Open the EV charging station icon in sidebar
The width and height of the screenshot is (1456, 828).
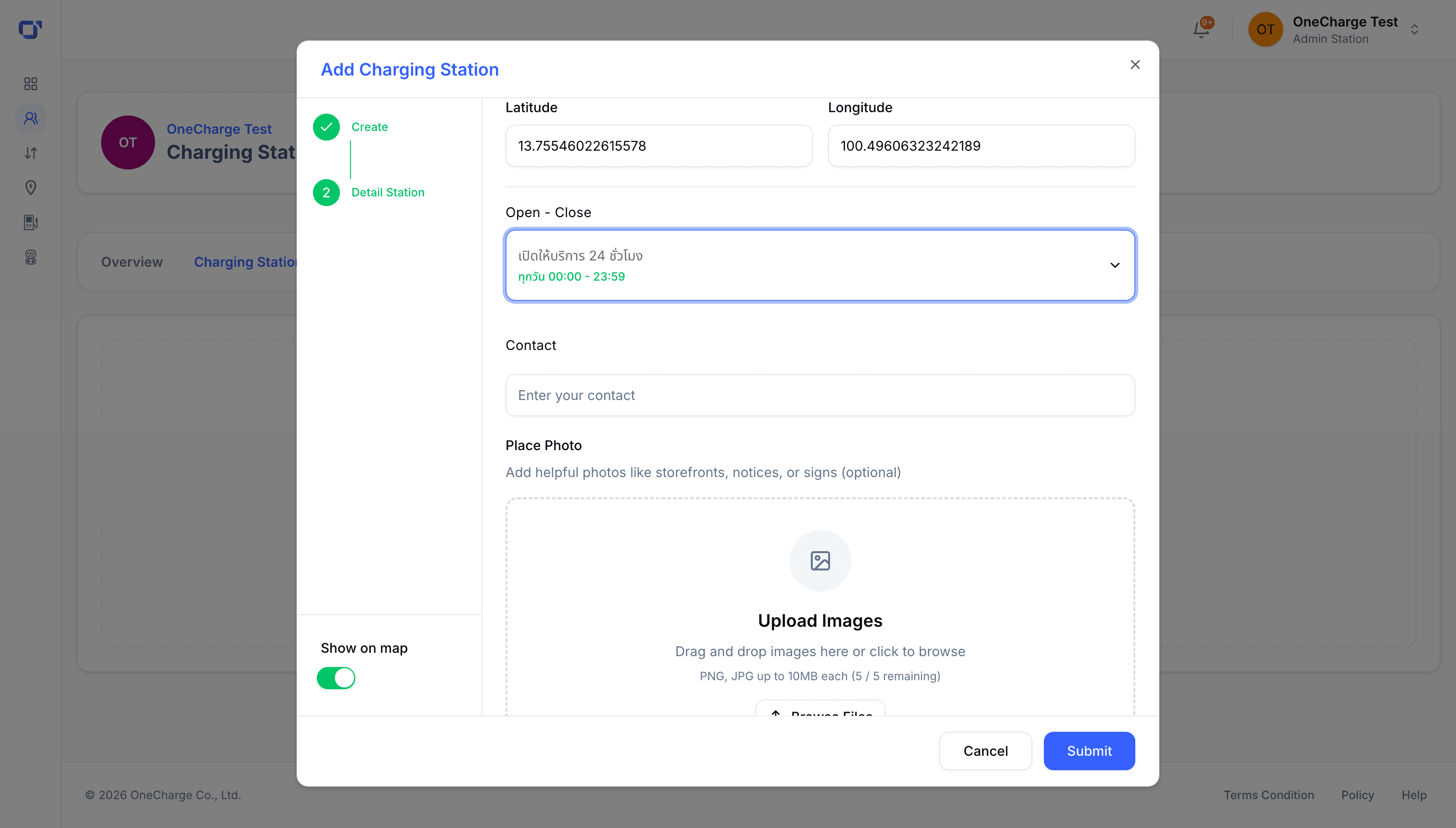(x=31, y=222)
